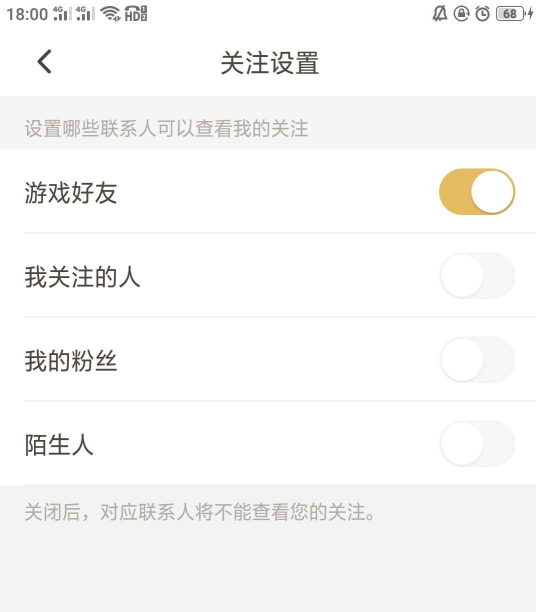Turn on the 陌生人 switch

(477, 444)
